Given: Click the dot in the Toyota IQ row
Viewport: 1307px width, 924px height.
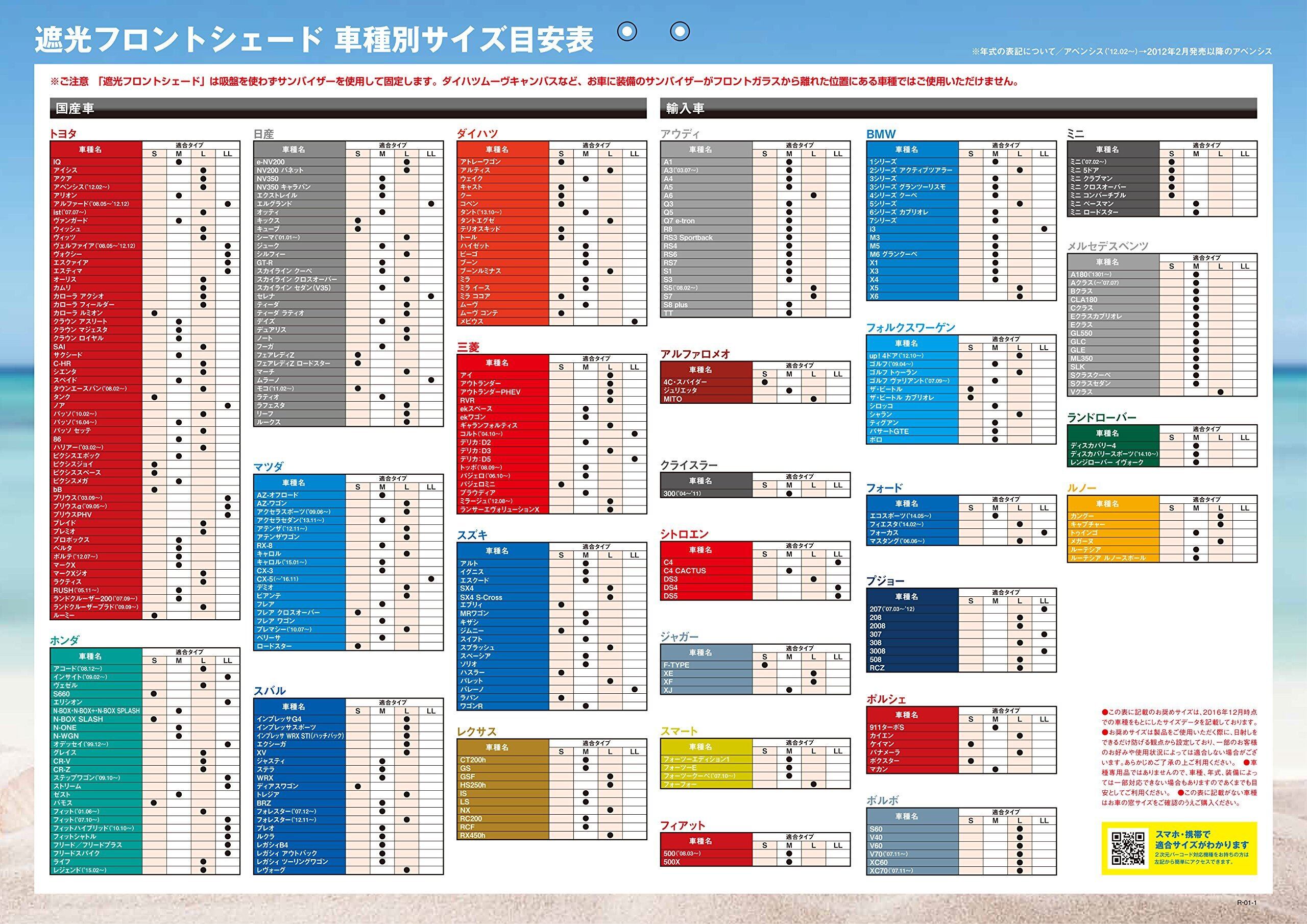Looking at the screenshot, I should click(x=179, y=162).
